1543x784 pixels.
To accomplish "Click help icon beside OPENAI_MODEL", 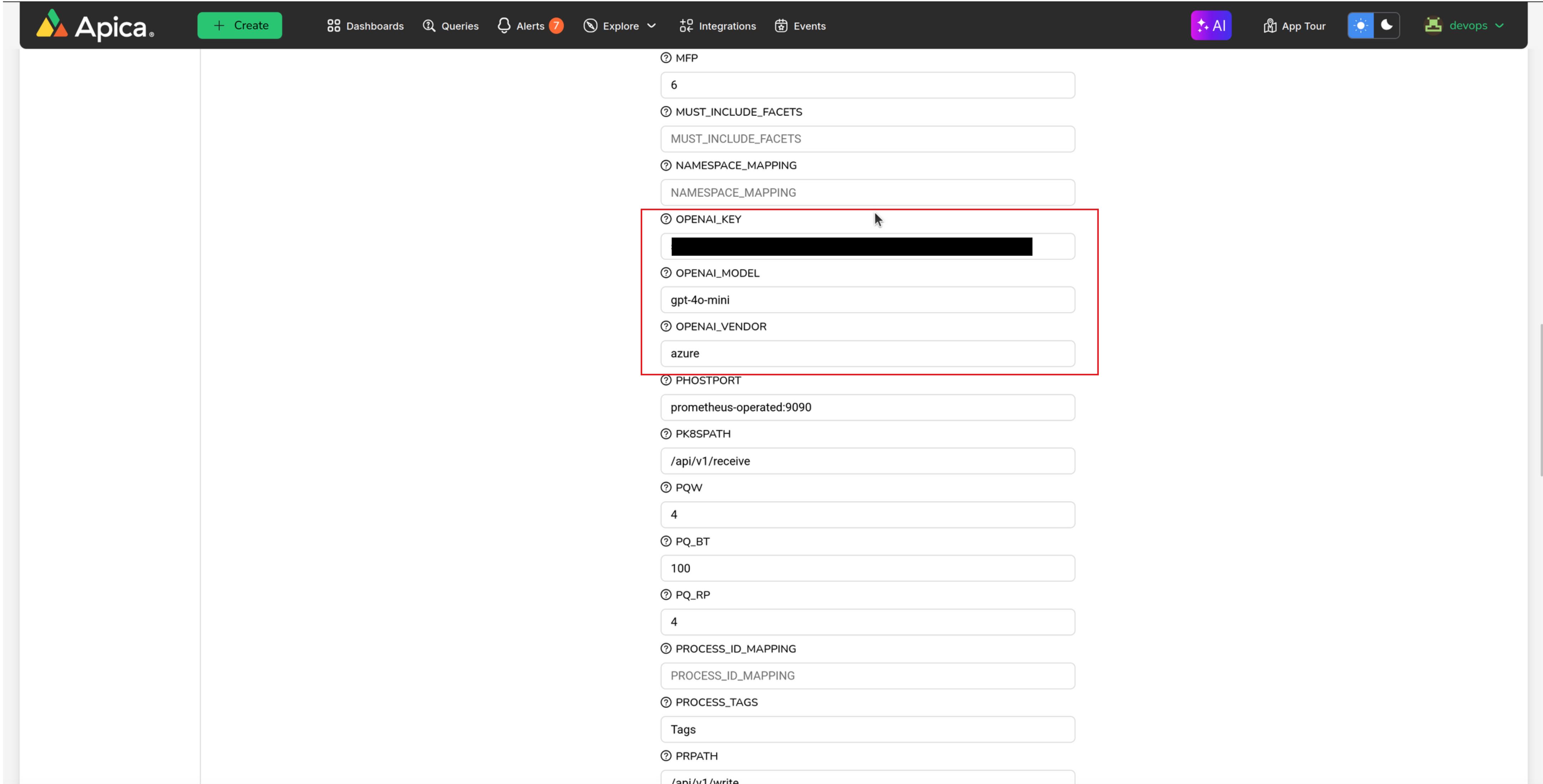I will (x=665, y=273).
